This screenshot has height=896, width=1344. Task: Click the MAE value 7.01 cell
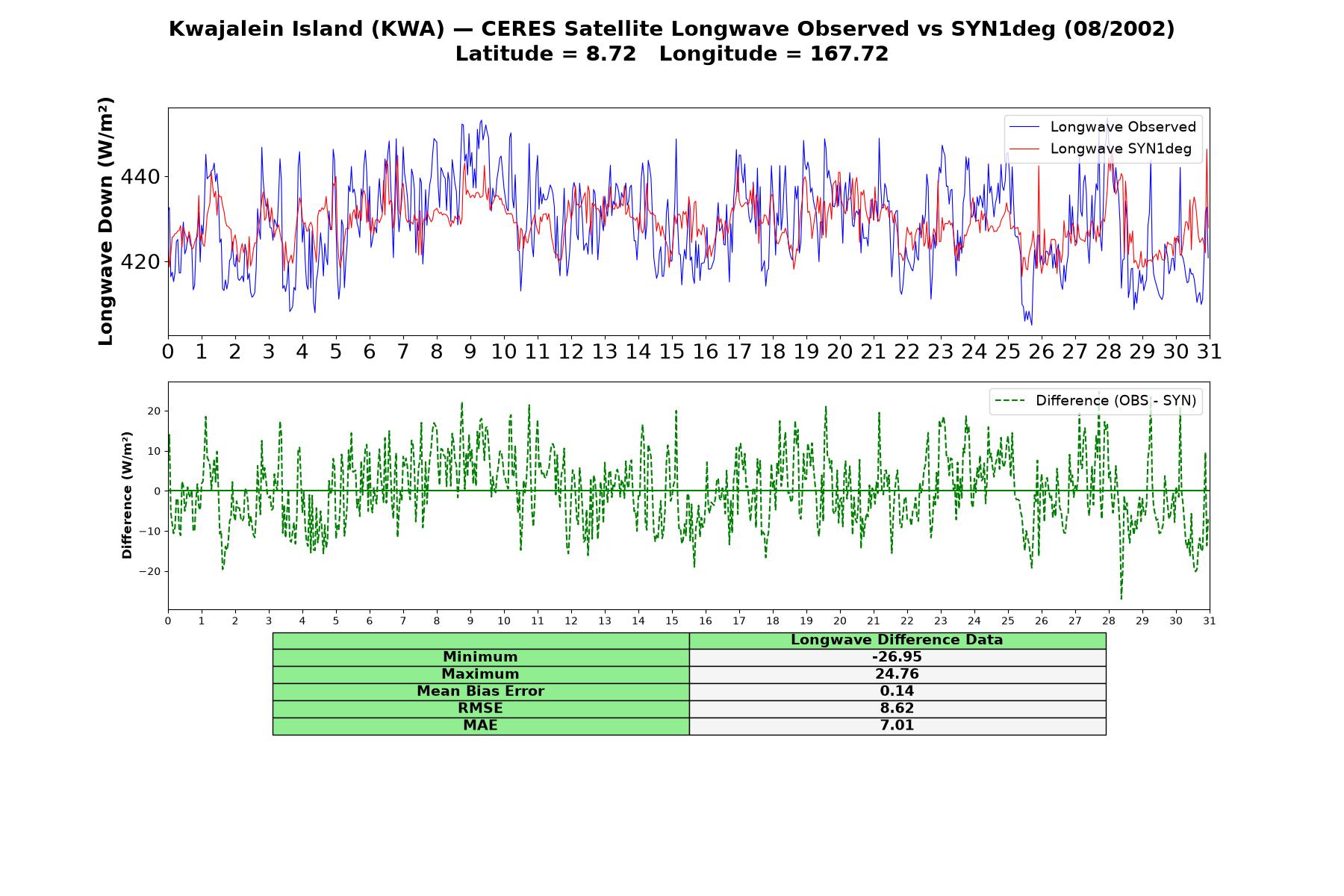coord(897,726)
